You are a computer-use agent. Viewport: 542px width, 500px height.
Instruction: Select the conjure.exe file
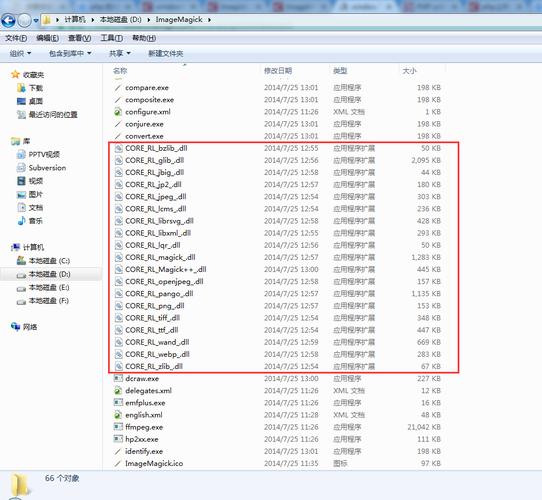tap(144, 124)
